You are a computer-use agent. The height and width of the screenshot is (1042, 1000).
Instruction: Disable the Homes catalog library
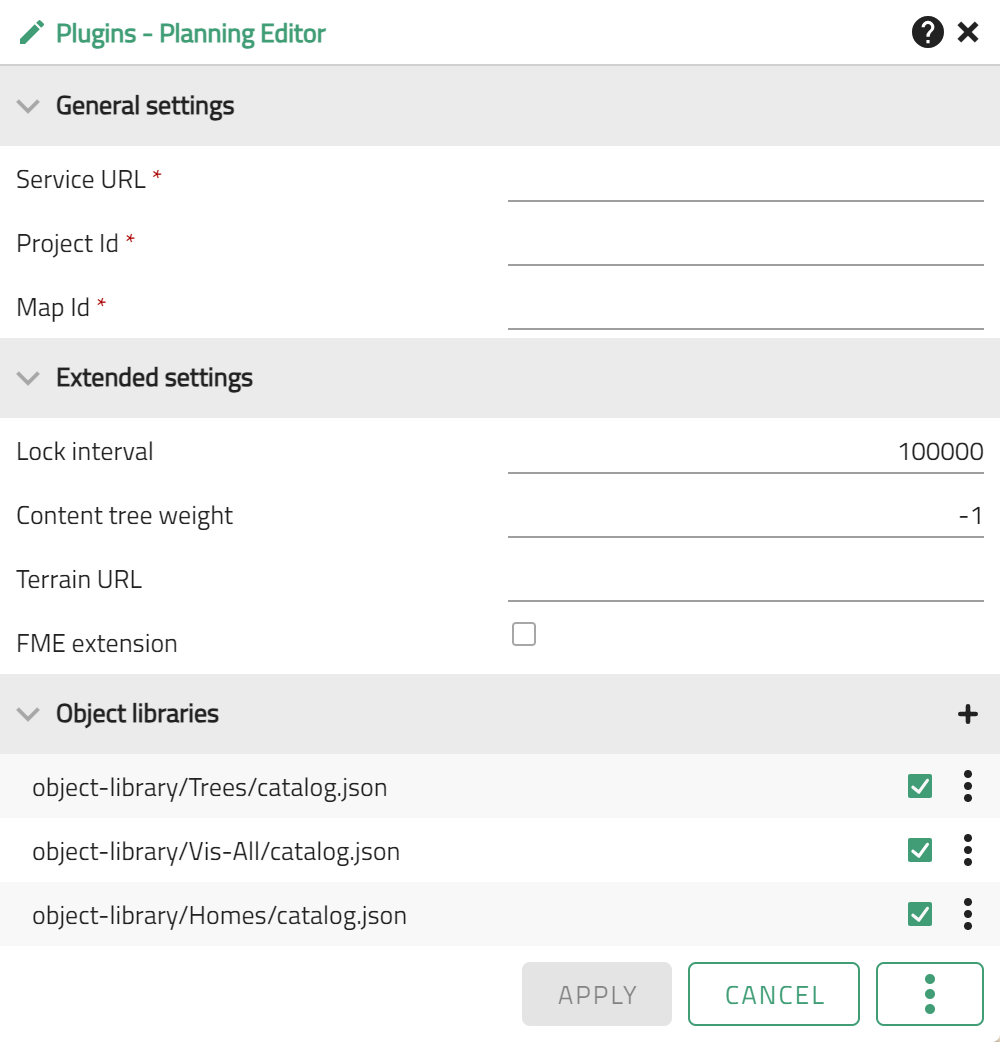[918, 914]
